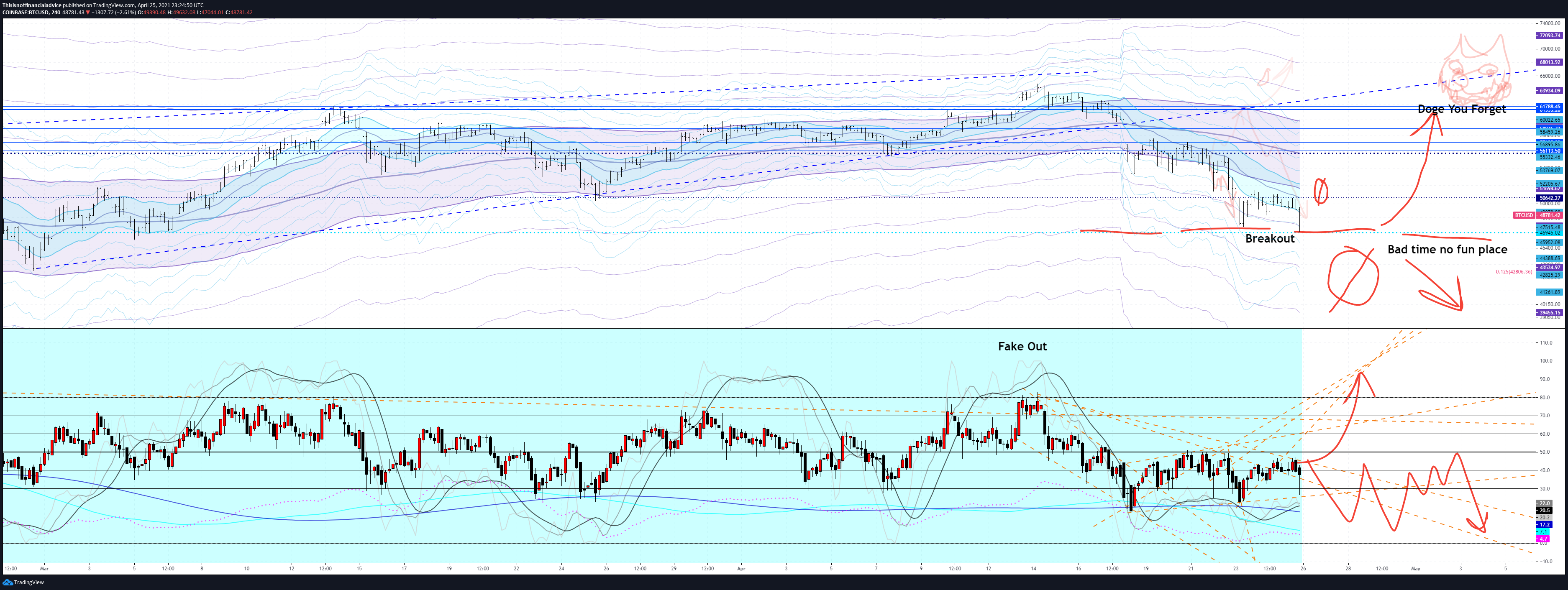Click the 39455.15 price label
This screenshot has height=590, width=1568.
coord(1550,313)
